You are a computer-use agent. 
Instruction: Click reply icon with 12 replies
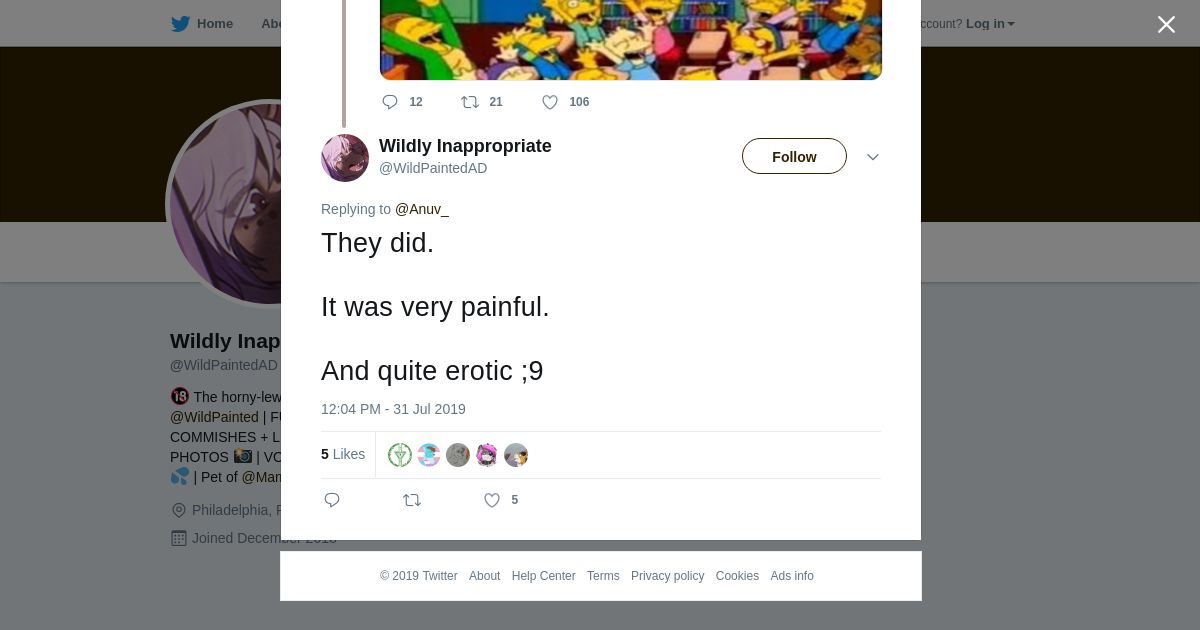(390, 102)
